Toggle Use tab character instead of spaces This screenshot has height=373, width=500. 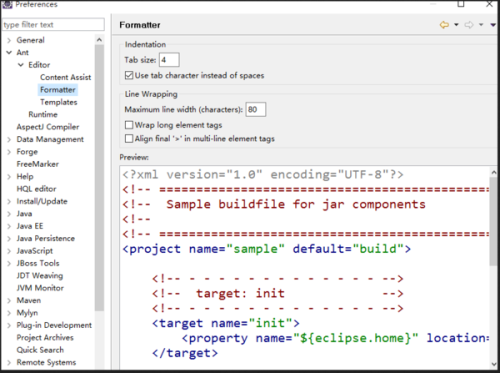(x=129, y=75)
